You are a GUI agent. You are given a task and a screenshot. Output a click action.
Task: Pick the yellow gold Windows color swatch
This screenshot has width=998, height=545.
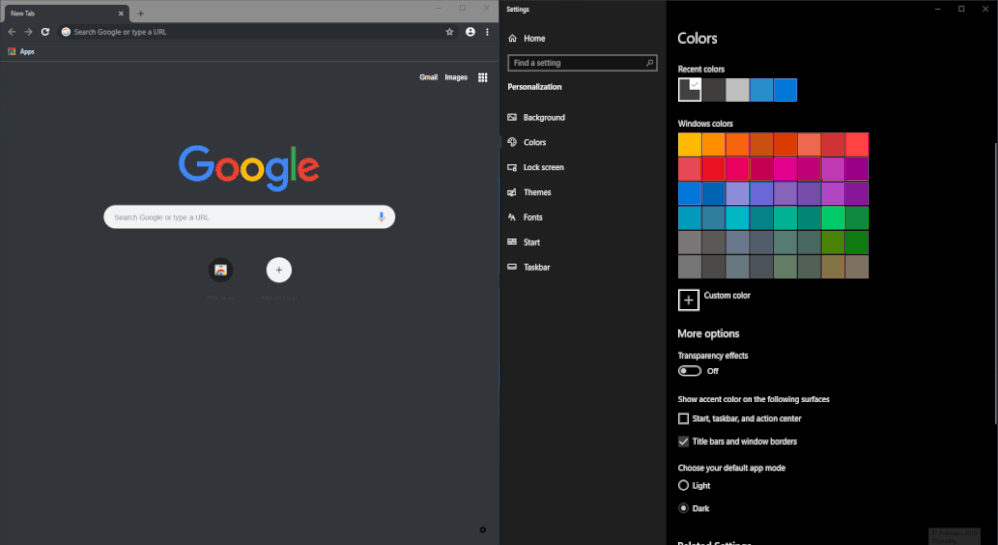[689, 145]
